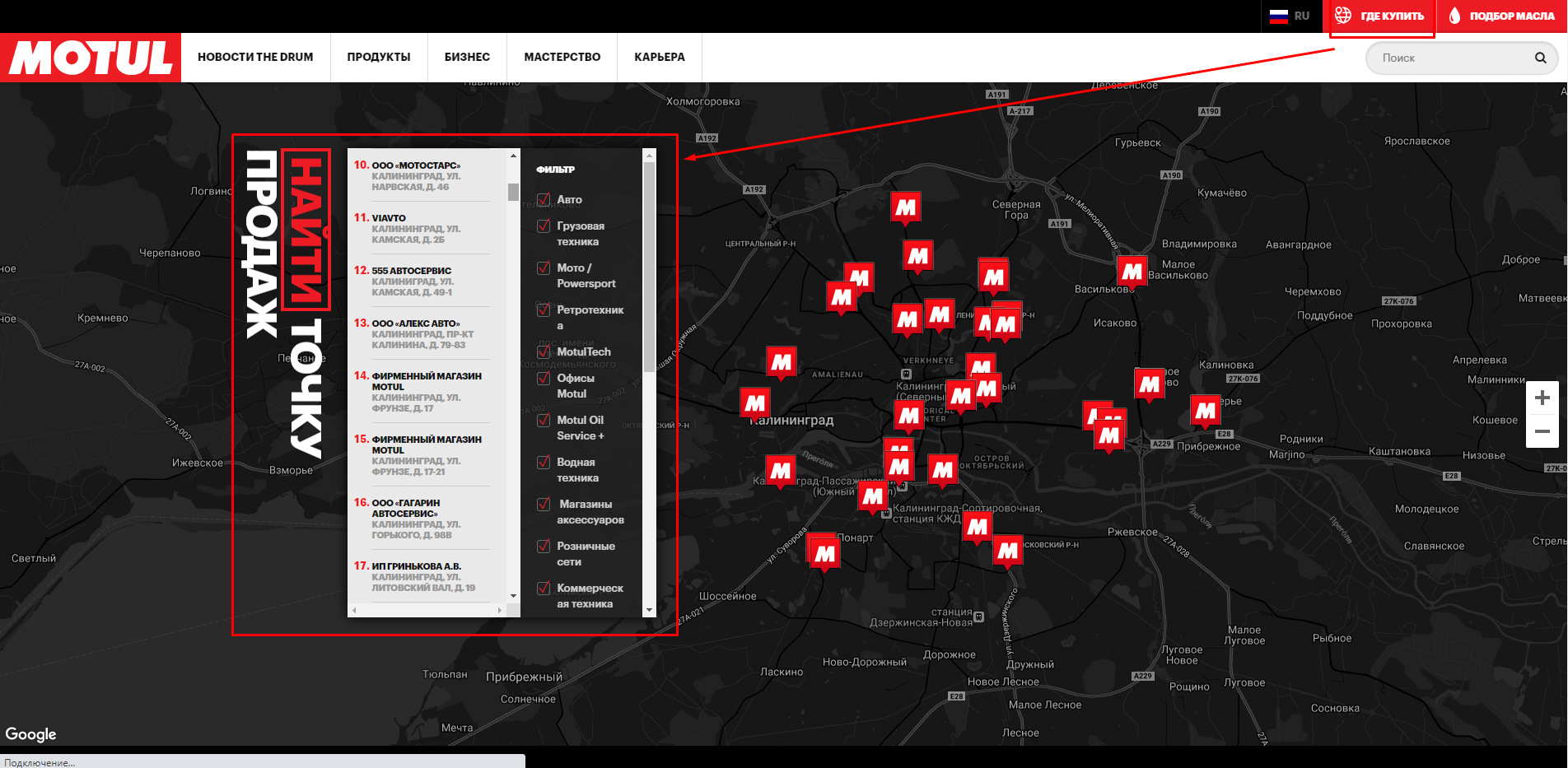Open 555 Автосервис location entry

[x=422, y=281]
